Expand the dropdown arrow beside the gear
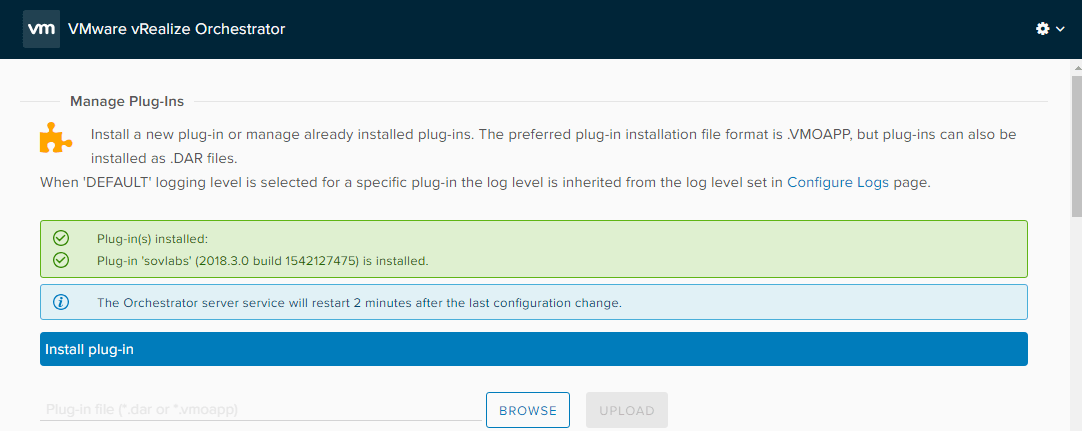 [x=1060, y=30]
